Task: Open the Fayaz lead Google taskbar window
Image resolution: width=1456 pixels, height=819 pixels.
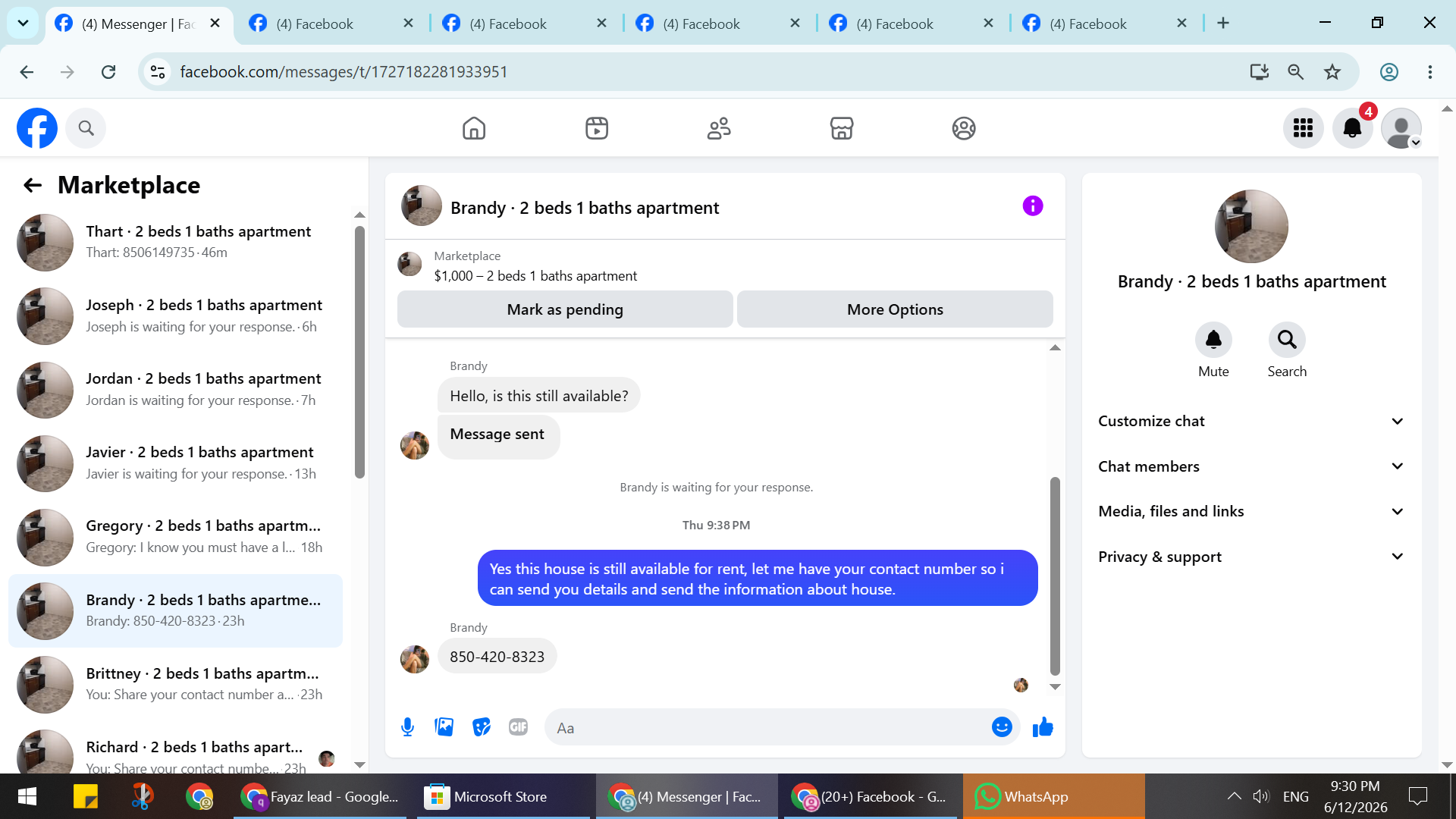Action: 319,796
